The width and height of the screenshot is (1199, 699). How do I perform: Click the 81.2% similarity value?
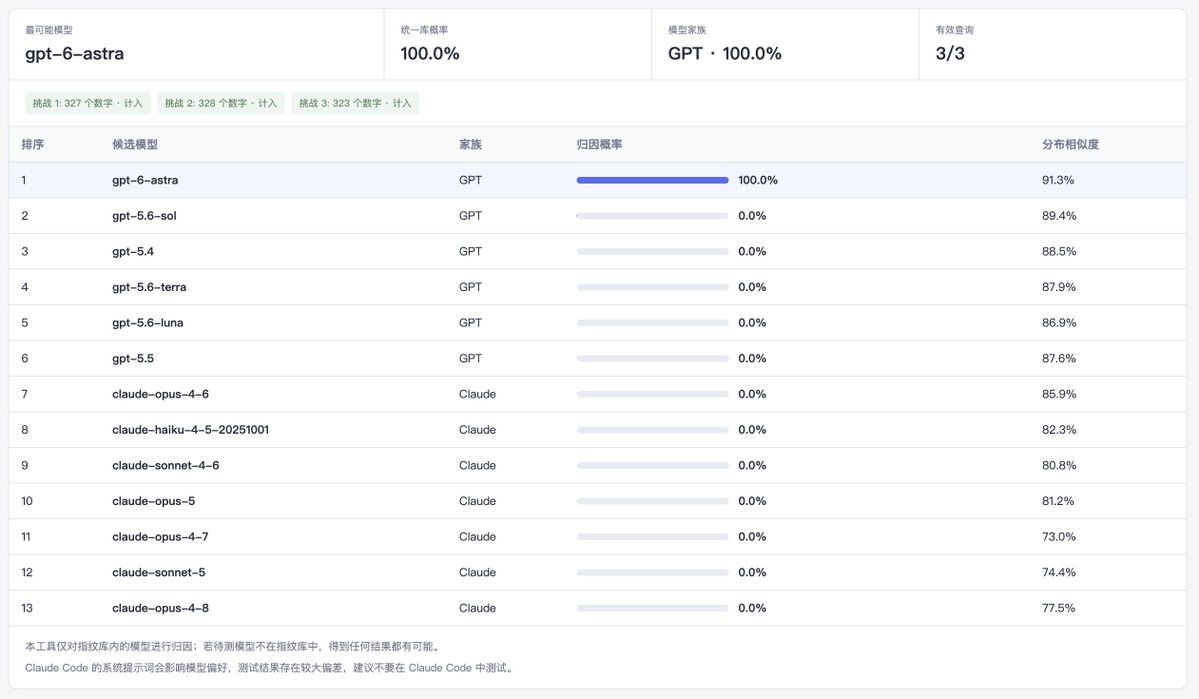click(1058, 501)
